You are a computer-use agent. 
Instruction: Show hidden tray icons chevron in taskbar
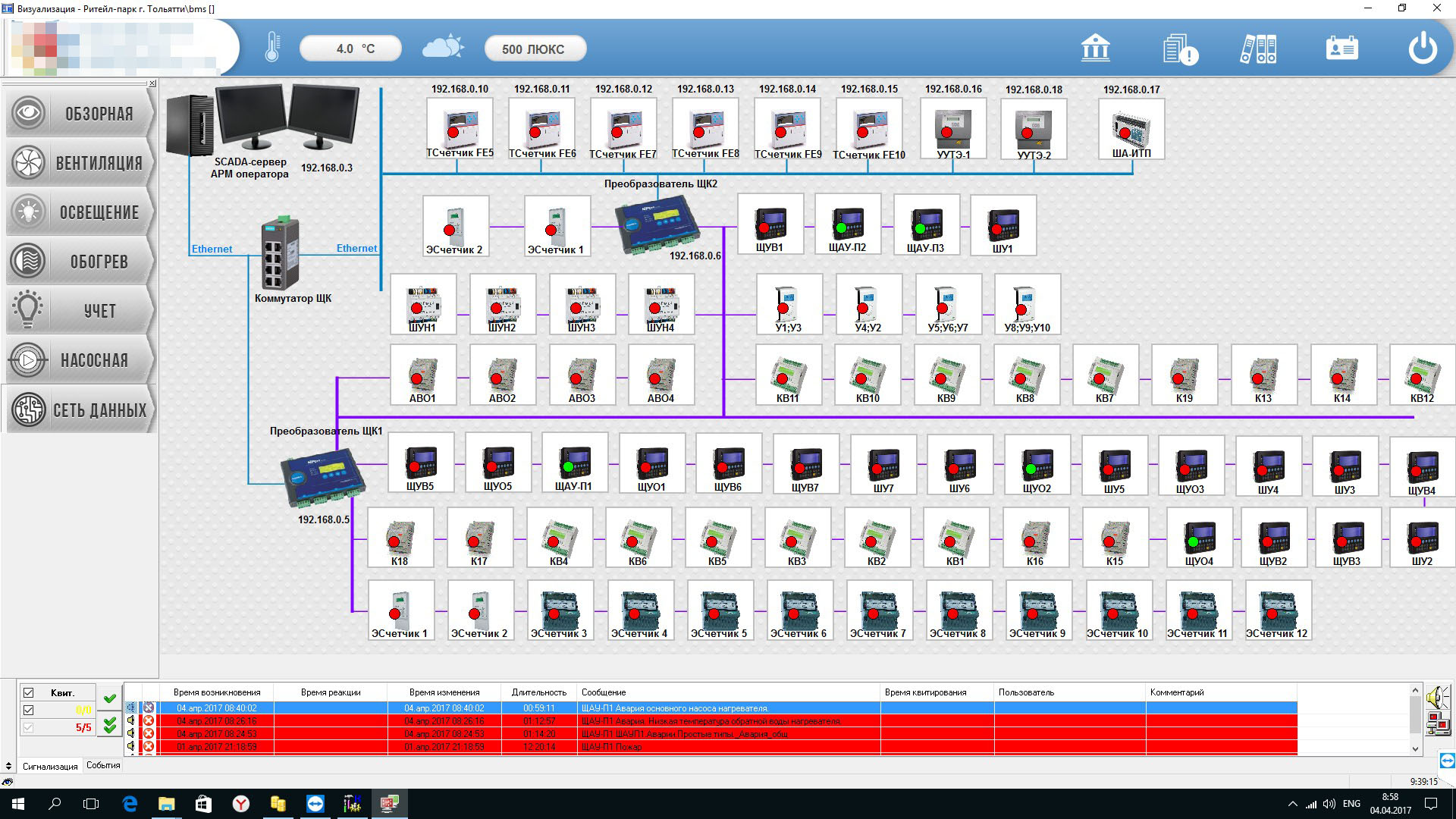[x=1292, y=804]
